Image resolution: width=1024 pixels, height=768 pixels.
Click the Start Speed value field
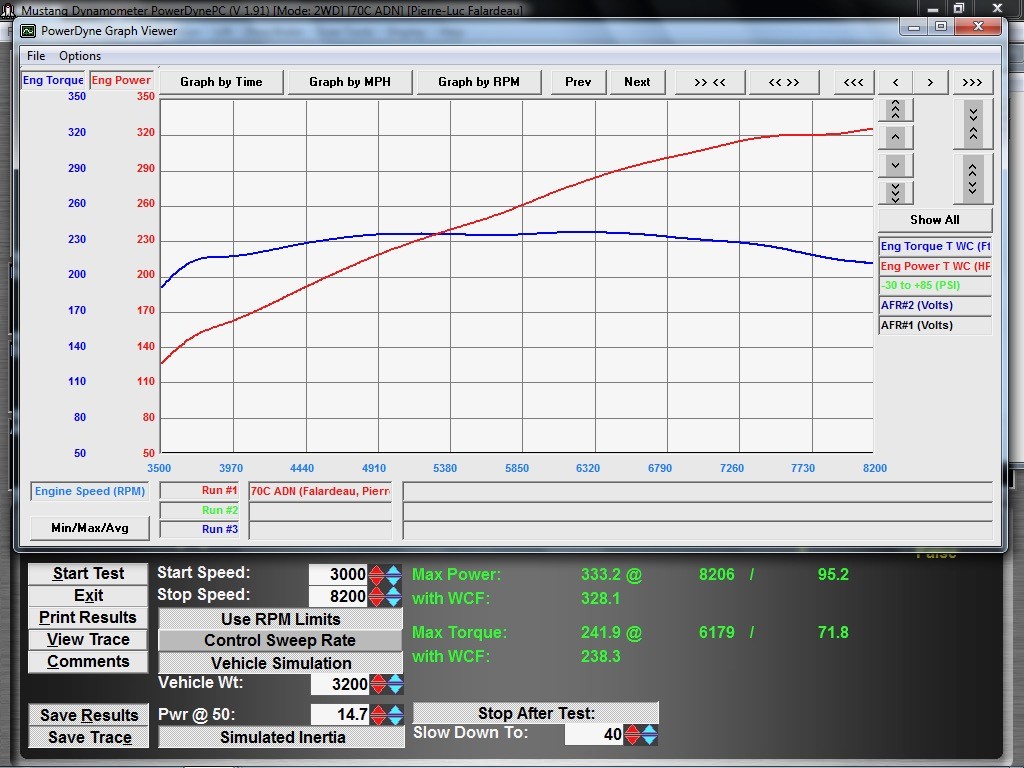click(x=338, y=575)
